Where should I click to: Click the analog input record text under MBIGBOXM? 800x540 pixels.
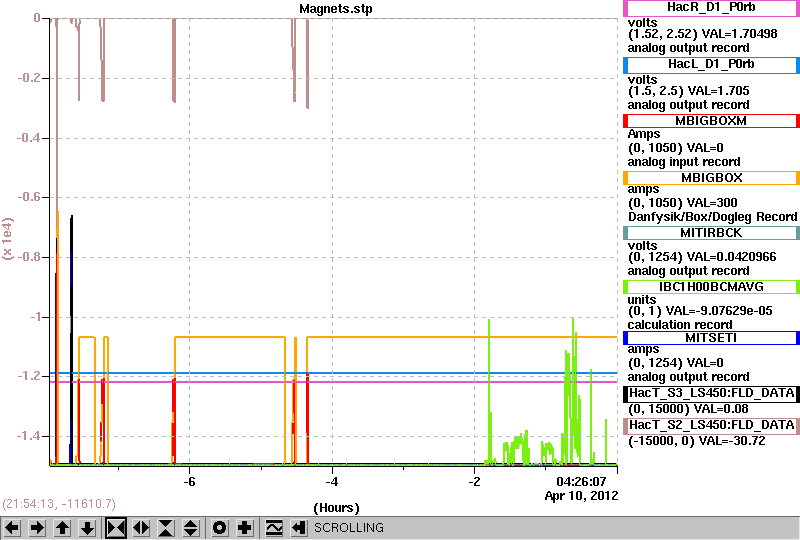click(x=684, y=162)
